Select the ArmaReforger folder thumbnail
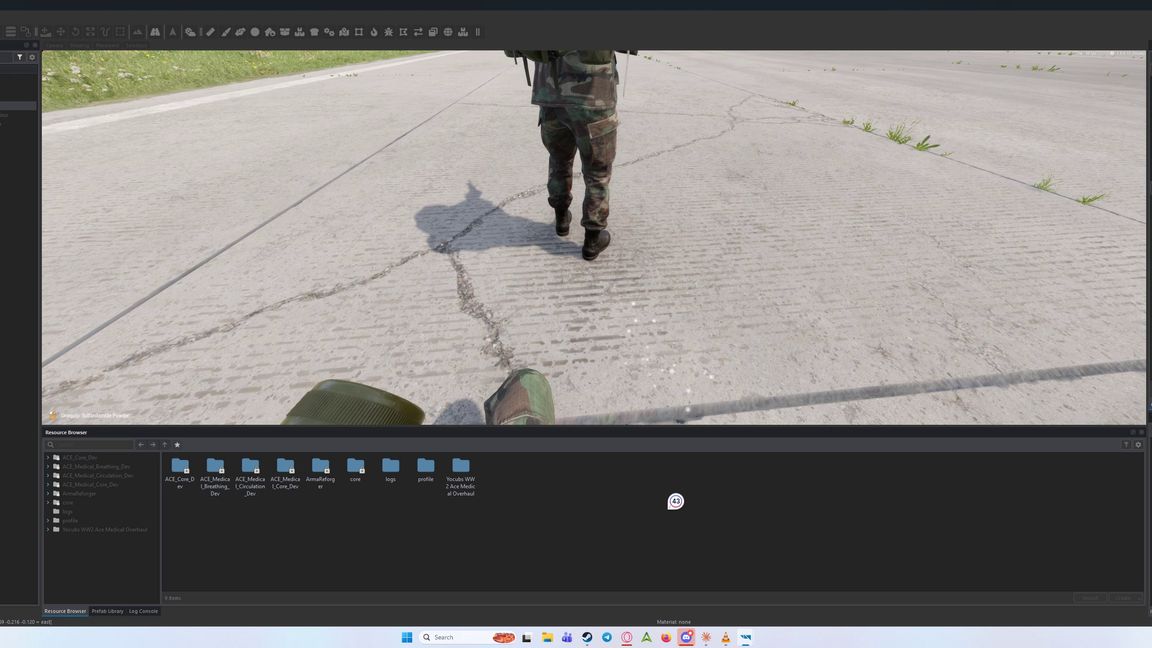Viewport: 1152px width, 648px height. [320, 472]
